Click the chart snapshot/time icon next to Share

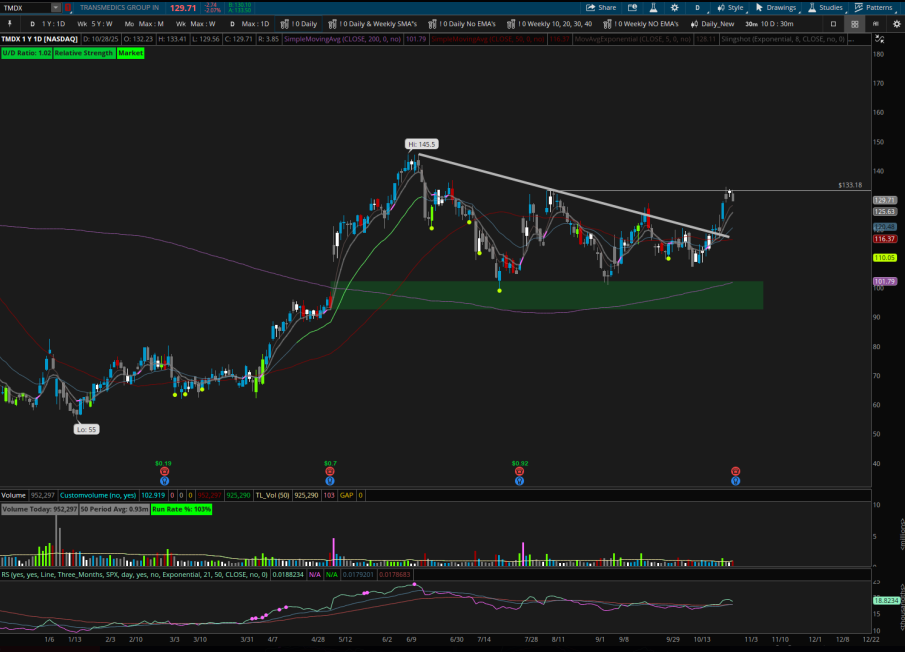tap(633, 8)
